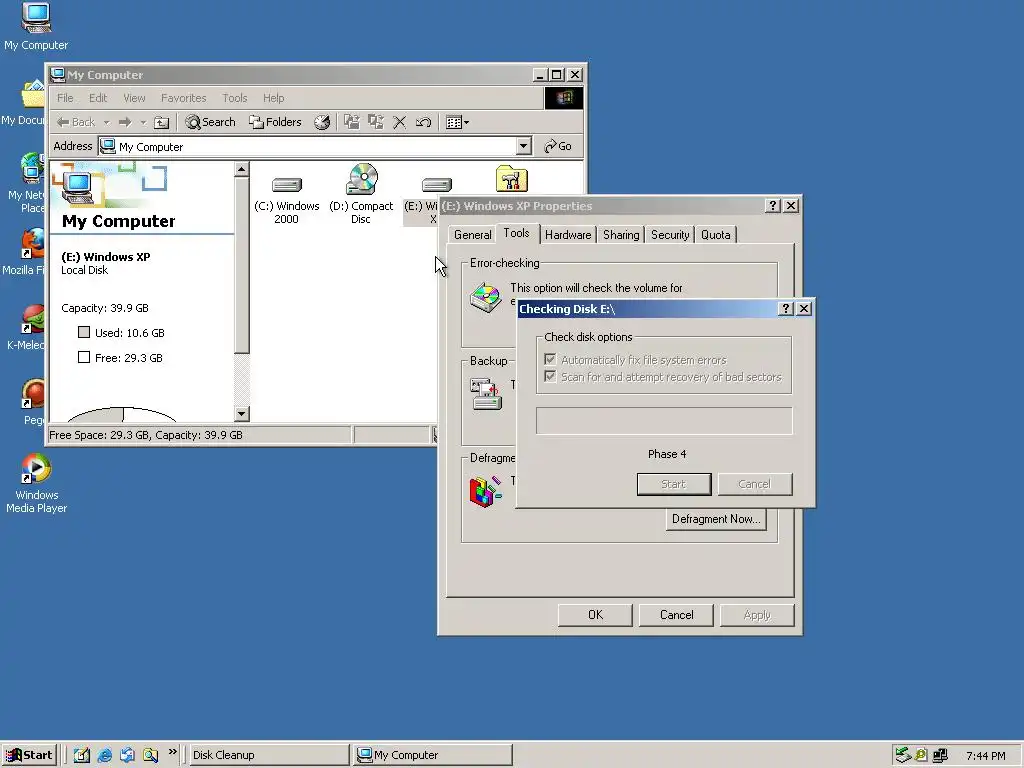Click Start in the Checking Disk dialog
The image size is (1024, 768).
click(x=674, y=484)
